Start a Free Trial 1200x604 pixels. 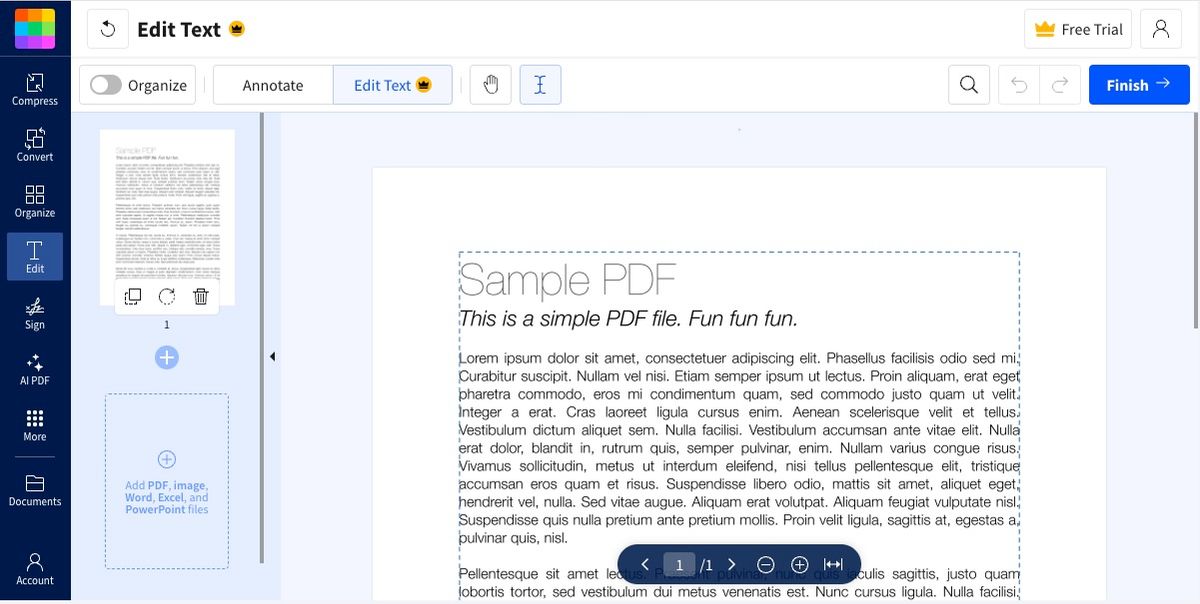point(1077,29)
